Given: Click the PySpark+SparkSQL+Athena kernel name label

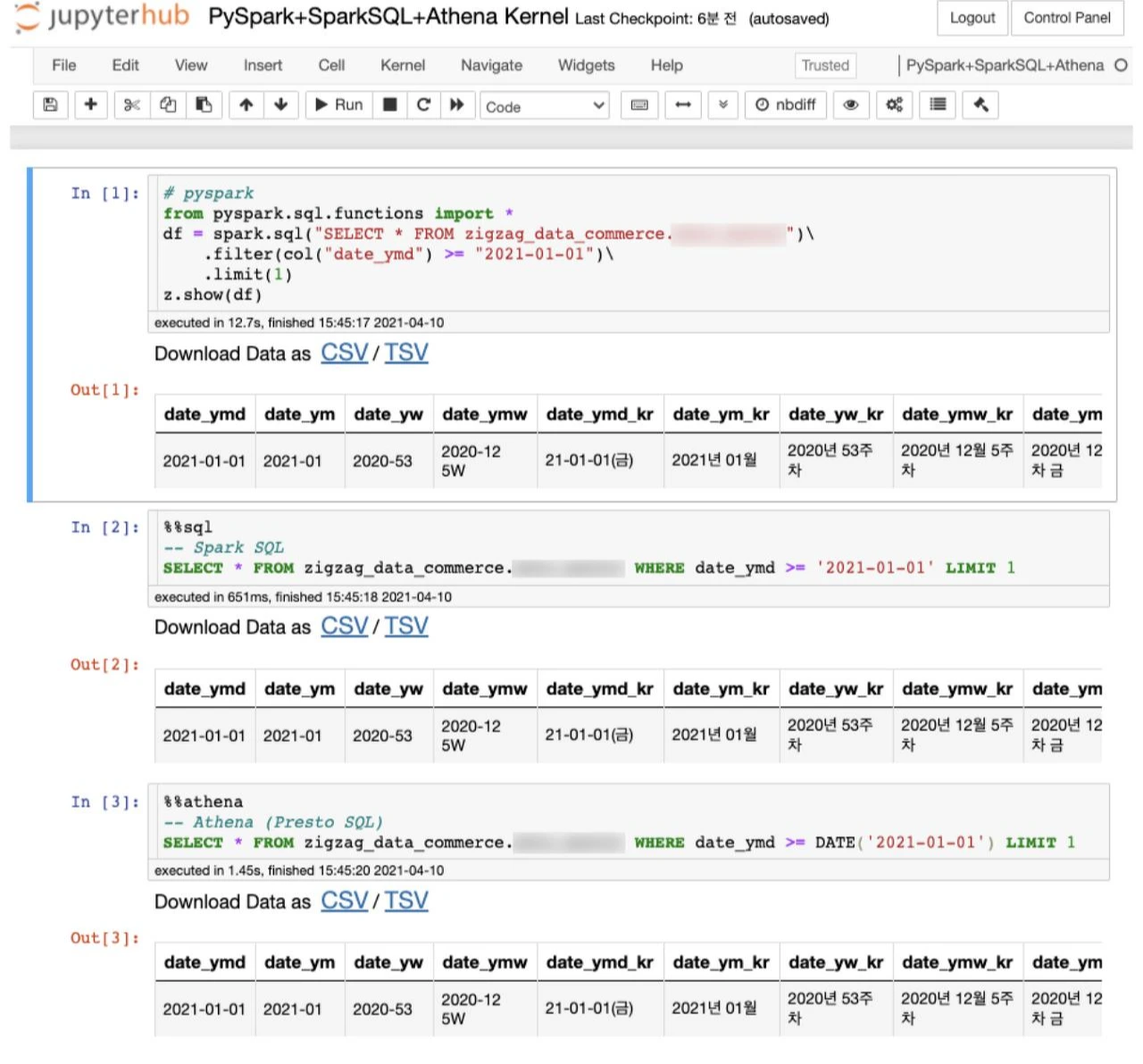Looking at the screenshot, I should (x=1005, y=65).
